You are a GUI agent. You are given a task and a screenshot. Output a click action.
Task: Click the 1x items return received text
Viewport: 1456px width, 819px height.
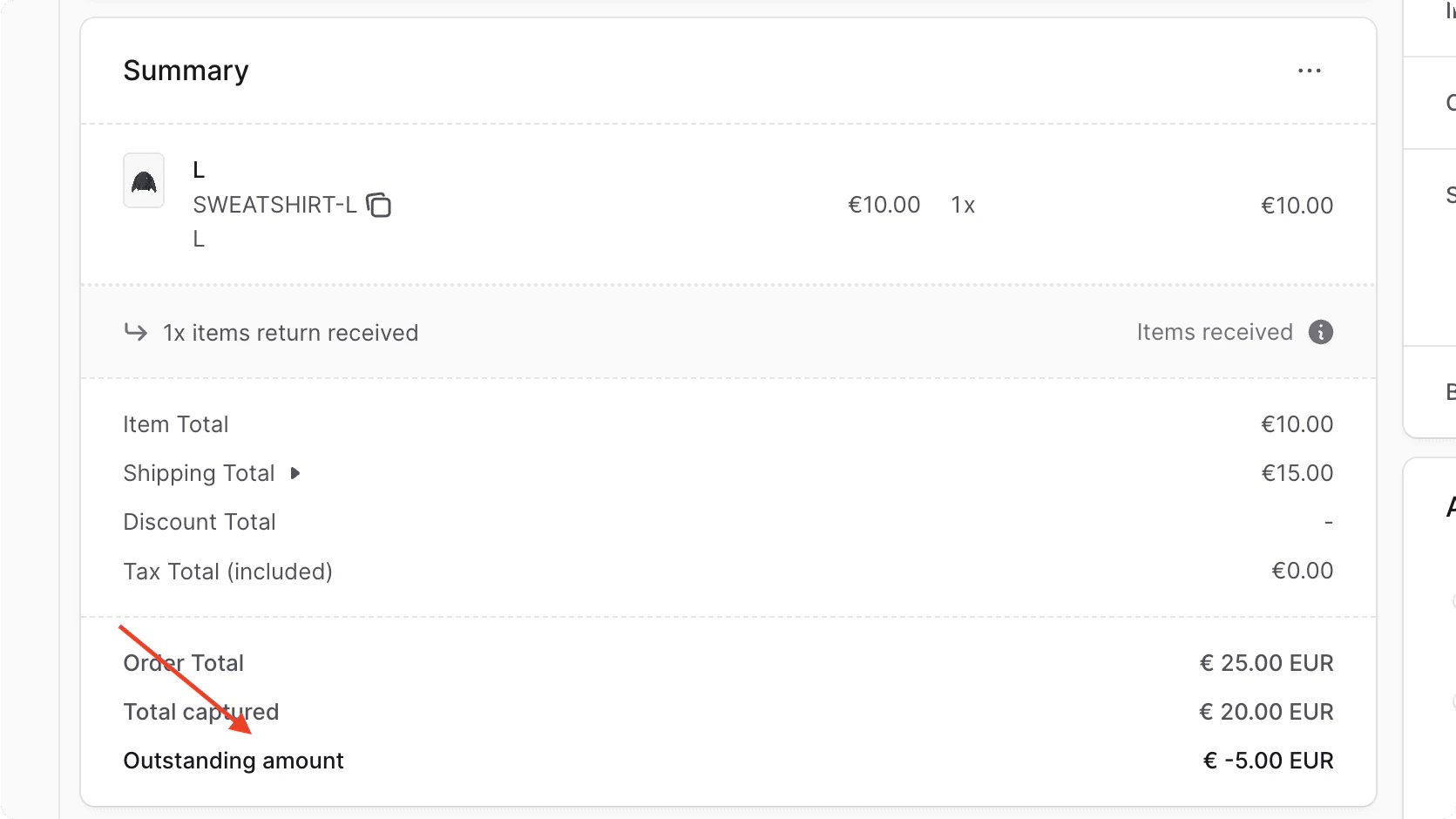289,332
